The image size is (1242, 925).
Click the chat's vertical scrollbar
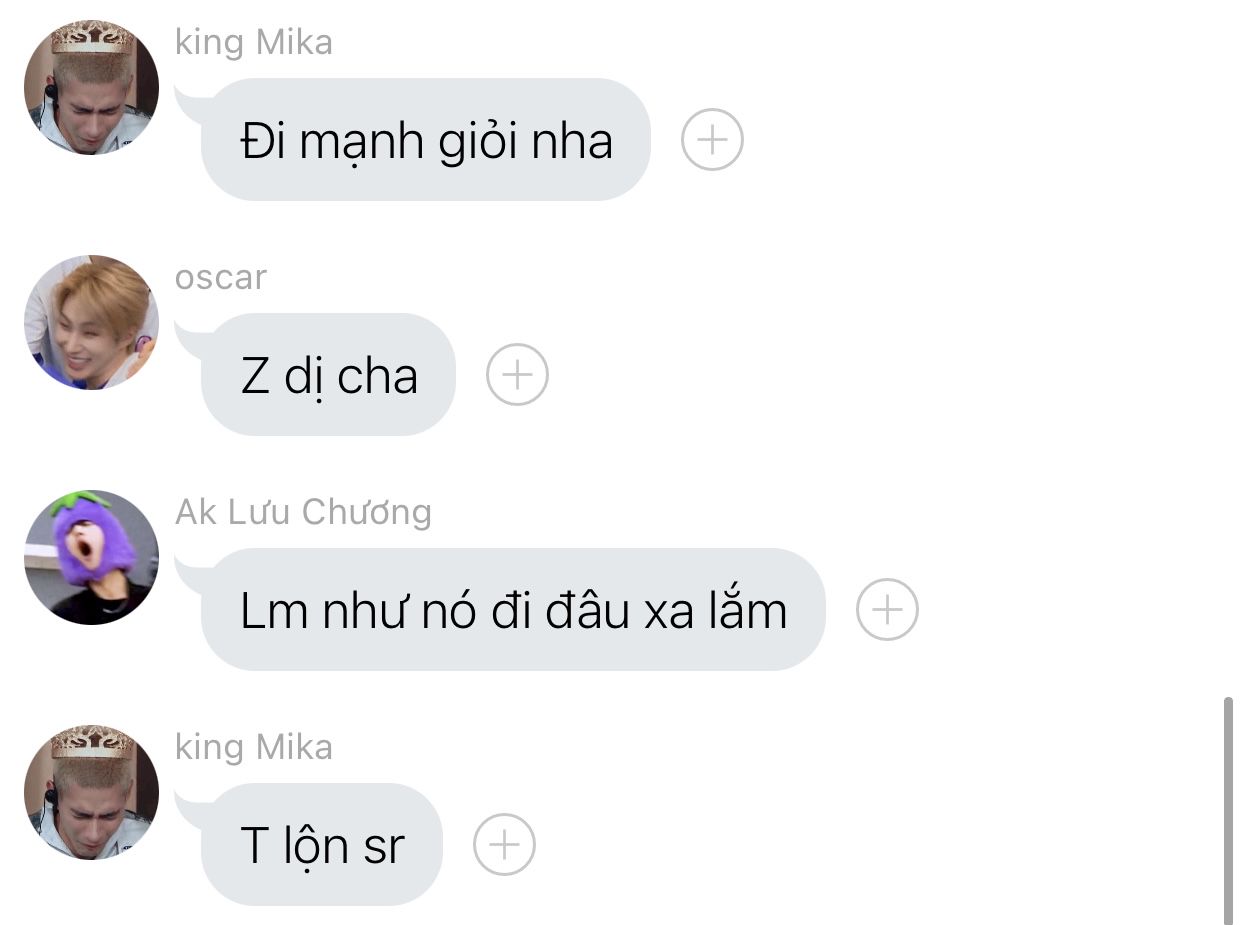click(x=1228, y=810)
